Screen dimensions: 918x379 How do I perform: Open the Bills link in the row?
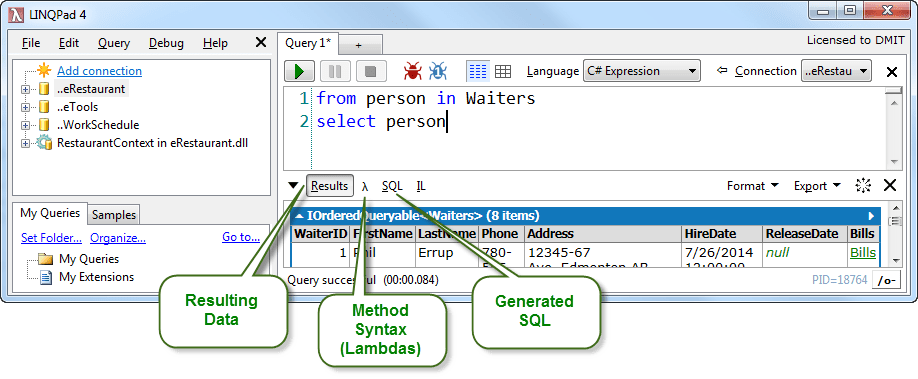863,252
